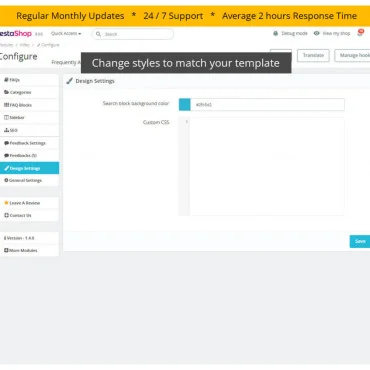Go to FAQ Blocks settings
Image resolution: width=370 pixels, height=370 pixels.
29,105
